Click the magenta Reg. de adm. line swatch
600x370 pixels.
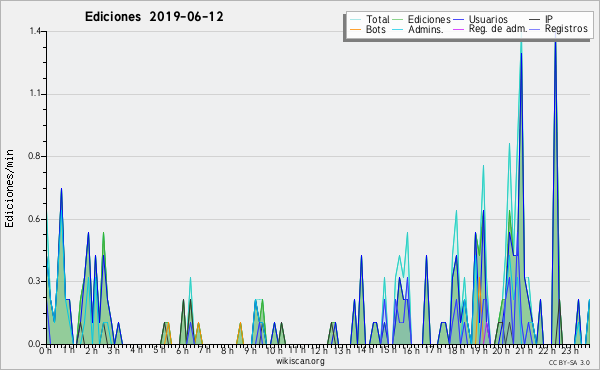[458, 29]
